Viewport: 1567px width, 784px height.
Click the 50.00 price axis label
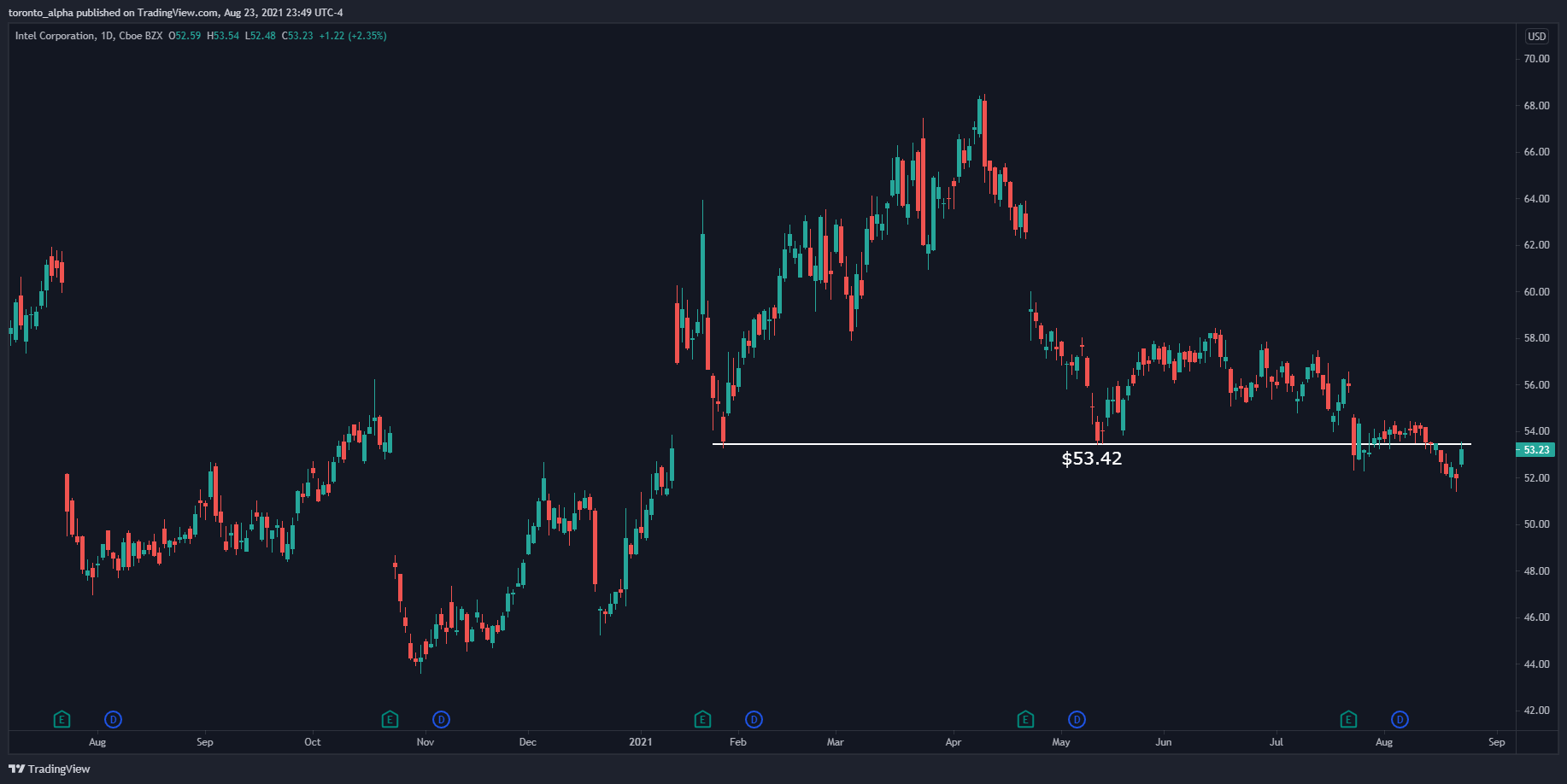pos(1536,524)
